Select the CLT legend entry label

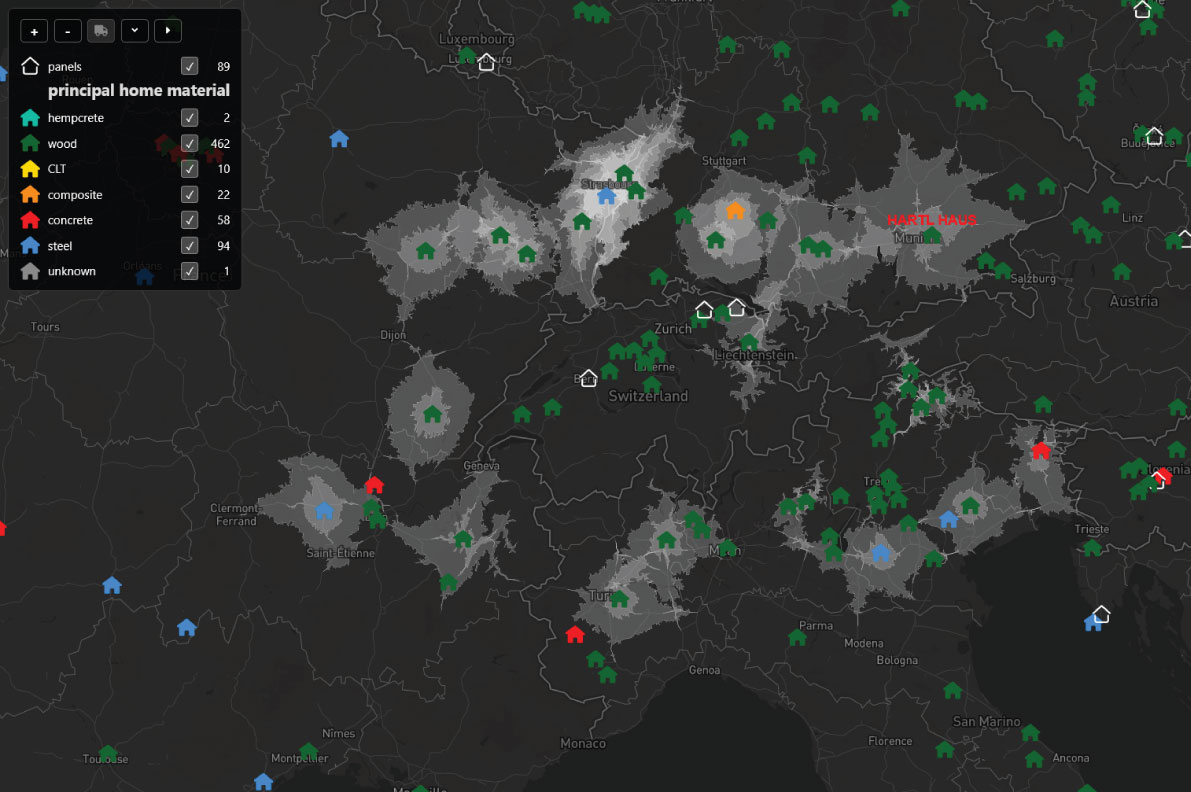point(57,169)
